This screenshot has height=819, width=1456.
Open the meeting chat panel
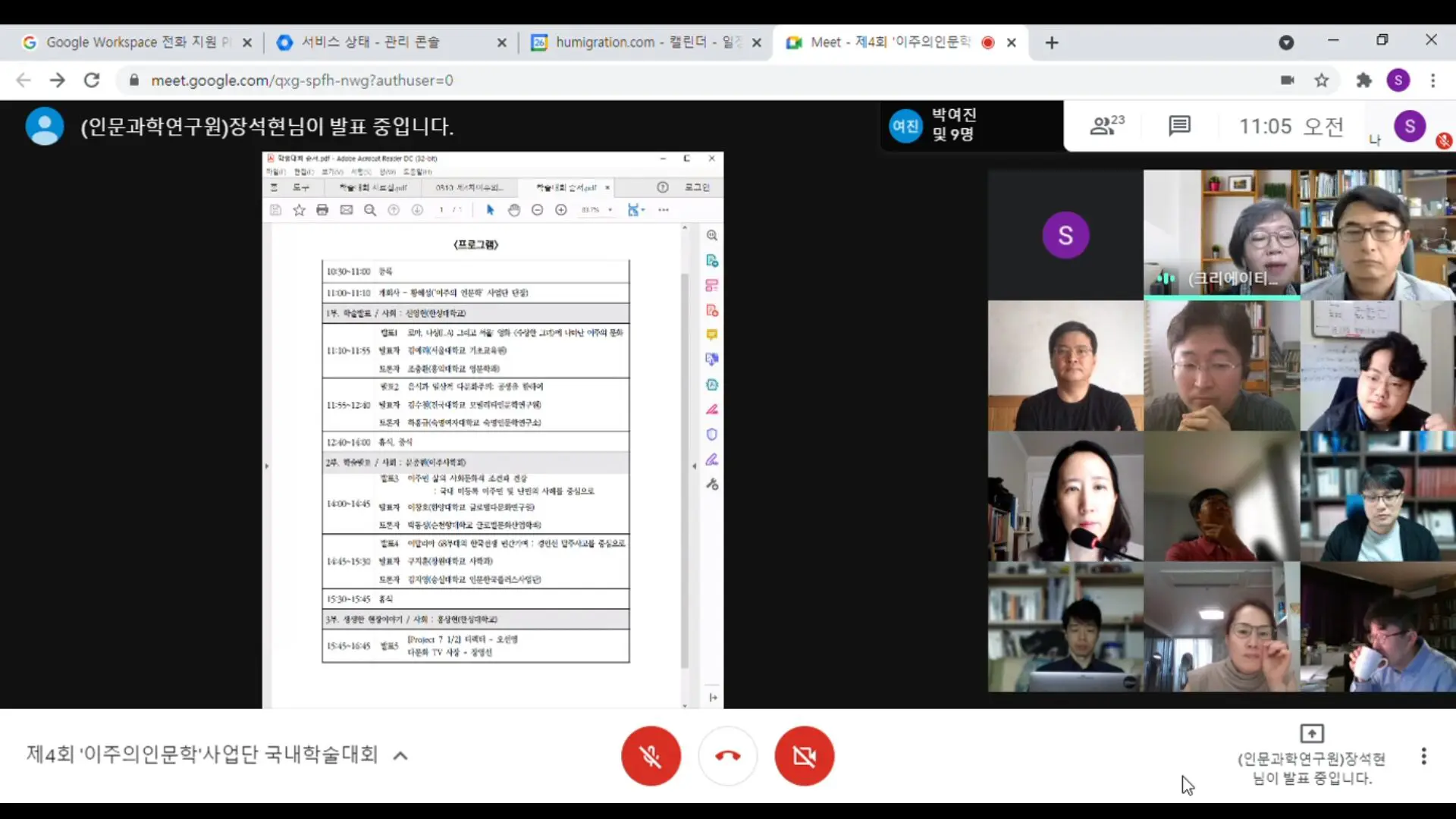[1179, 125]
